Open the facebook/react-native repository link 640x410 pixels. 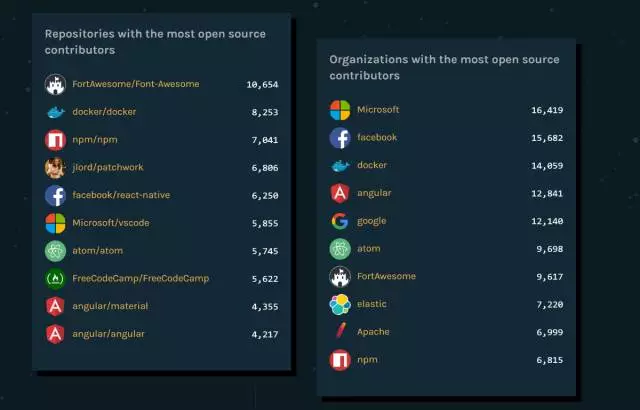(x=121, y=195)
